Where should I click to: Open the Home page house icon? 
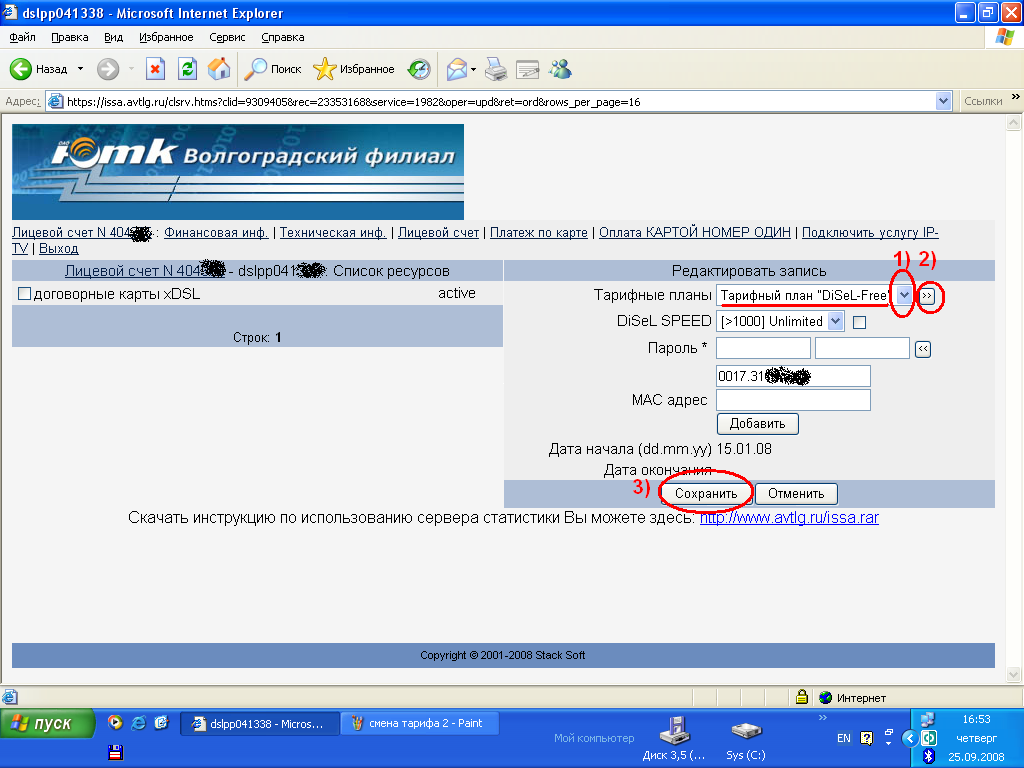(x=219, y=69)
